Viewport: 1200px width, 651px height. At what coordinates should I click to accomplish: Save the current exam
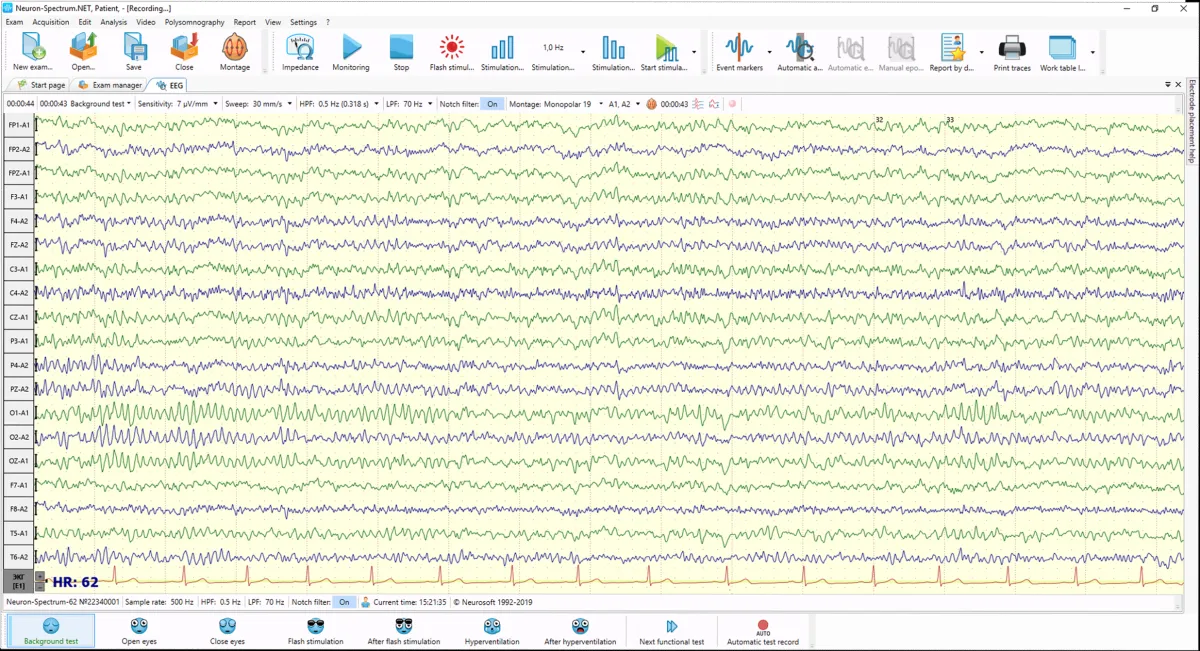(133, 52)
